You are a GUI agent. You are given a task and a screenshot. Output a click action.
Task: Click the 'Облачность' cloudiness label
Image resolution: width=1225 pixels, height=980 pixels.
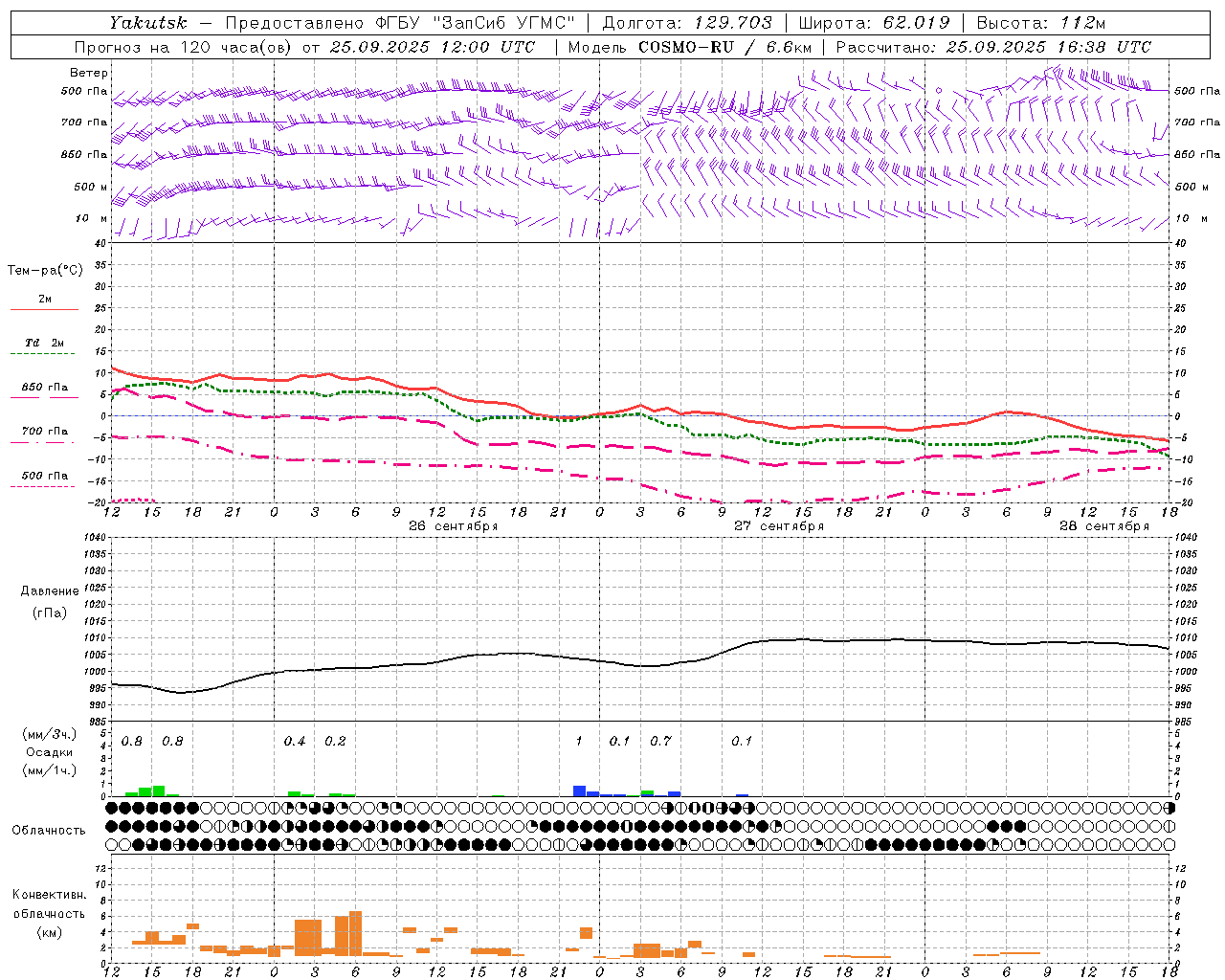(x=49, y=831)
